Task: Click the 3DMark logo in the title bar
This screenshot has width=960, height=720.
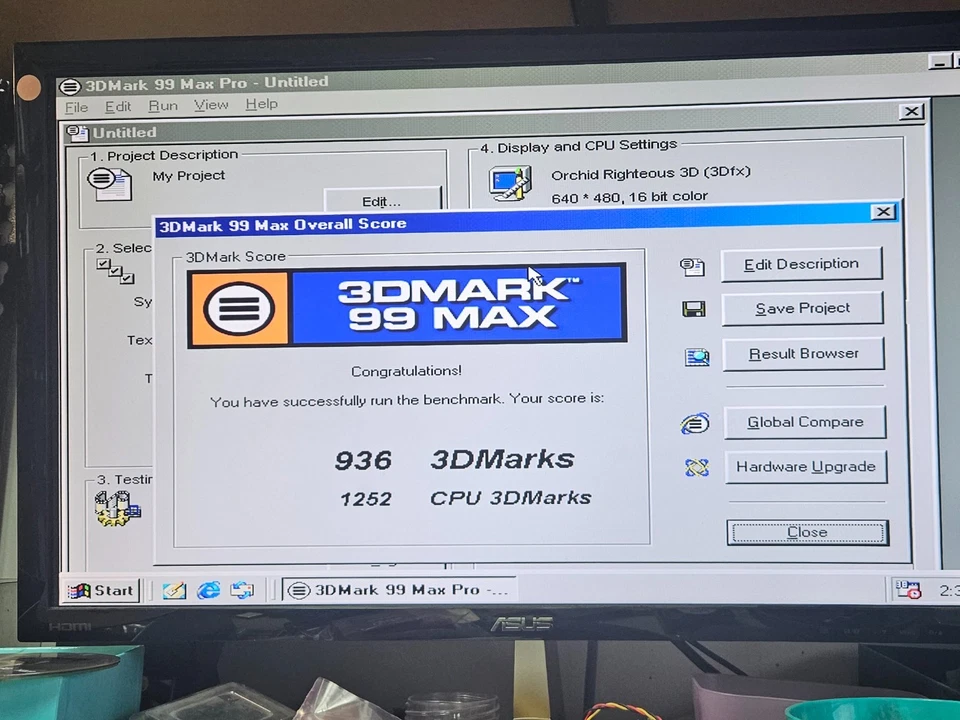Action: coord(69,85)
